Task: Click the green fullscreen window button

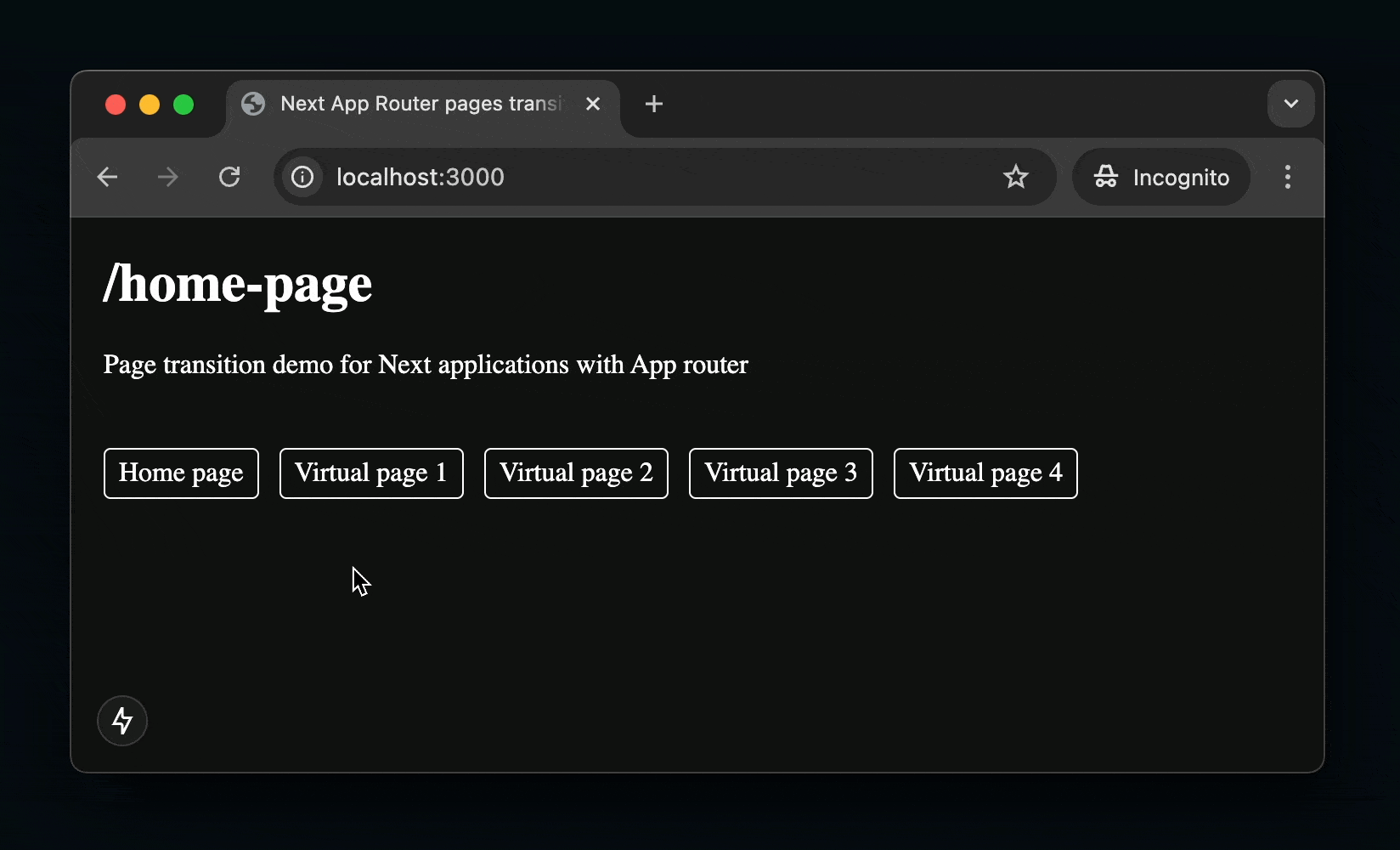Action: (x=183, y=105)
